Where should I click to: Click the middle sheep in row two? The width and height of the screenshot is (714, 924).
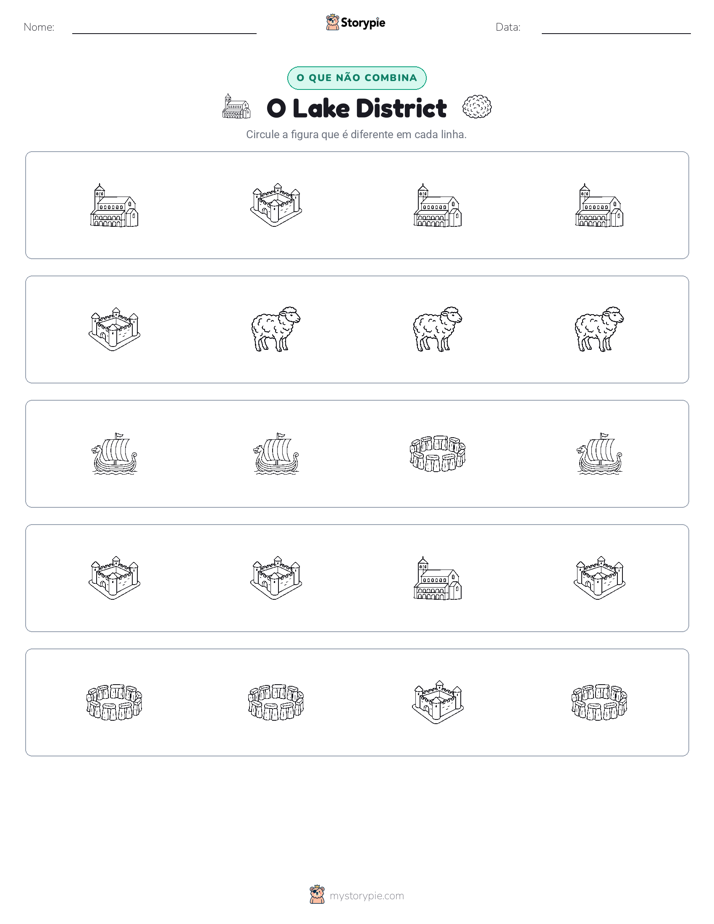pyautogui.click(x=437, y=329)
